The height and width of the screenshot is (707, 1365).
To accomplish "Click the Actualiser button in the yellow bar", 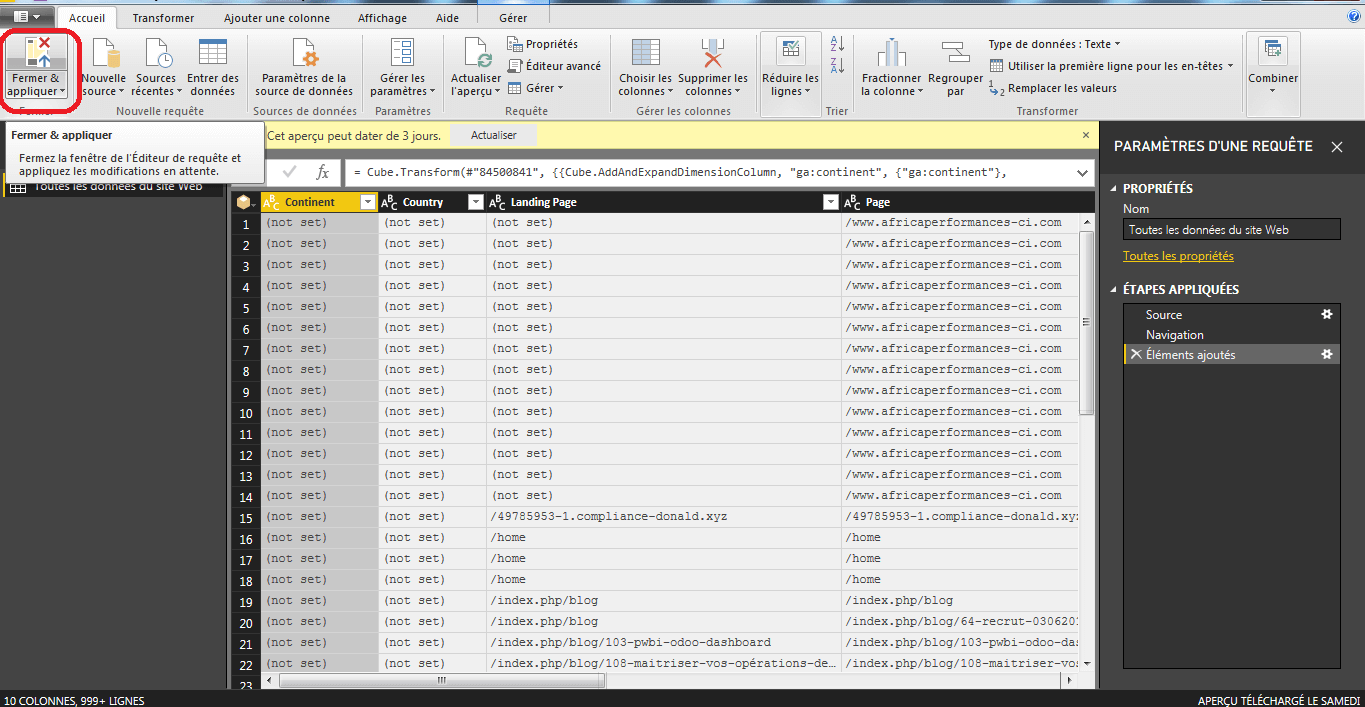I will (x=494, y=134).
